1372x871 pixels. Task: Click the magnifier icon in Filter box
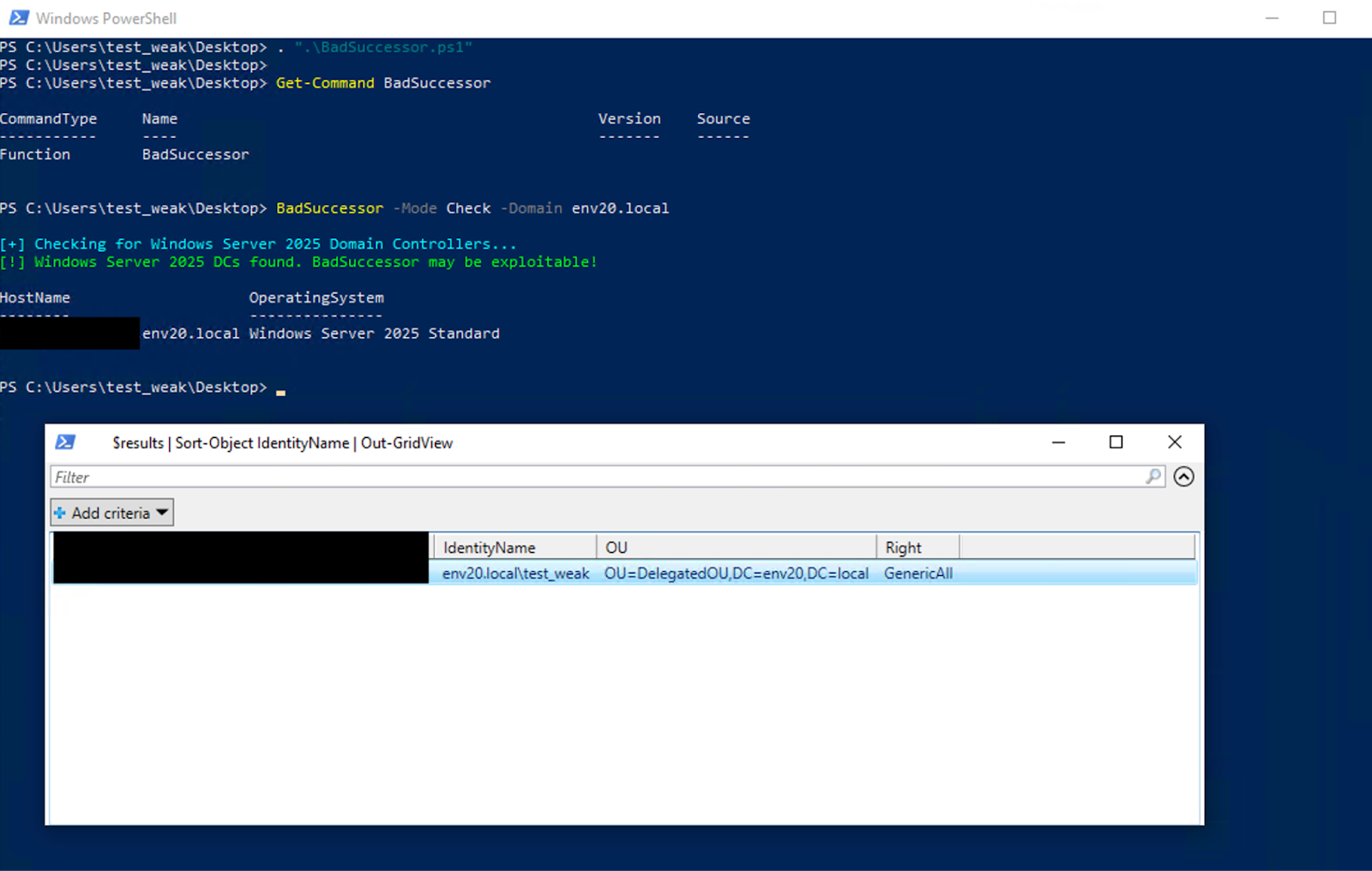click(1153, 477)
